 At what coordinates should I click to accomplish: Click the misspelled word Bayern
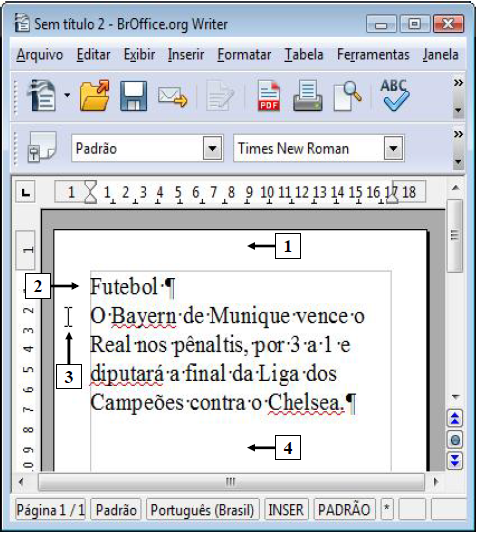tap(144, 317)
